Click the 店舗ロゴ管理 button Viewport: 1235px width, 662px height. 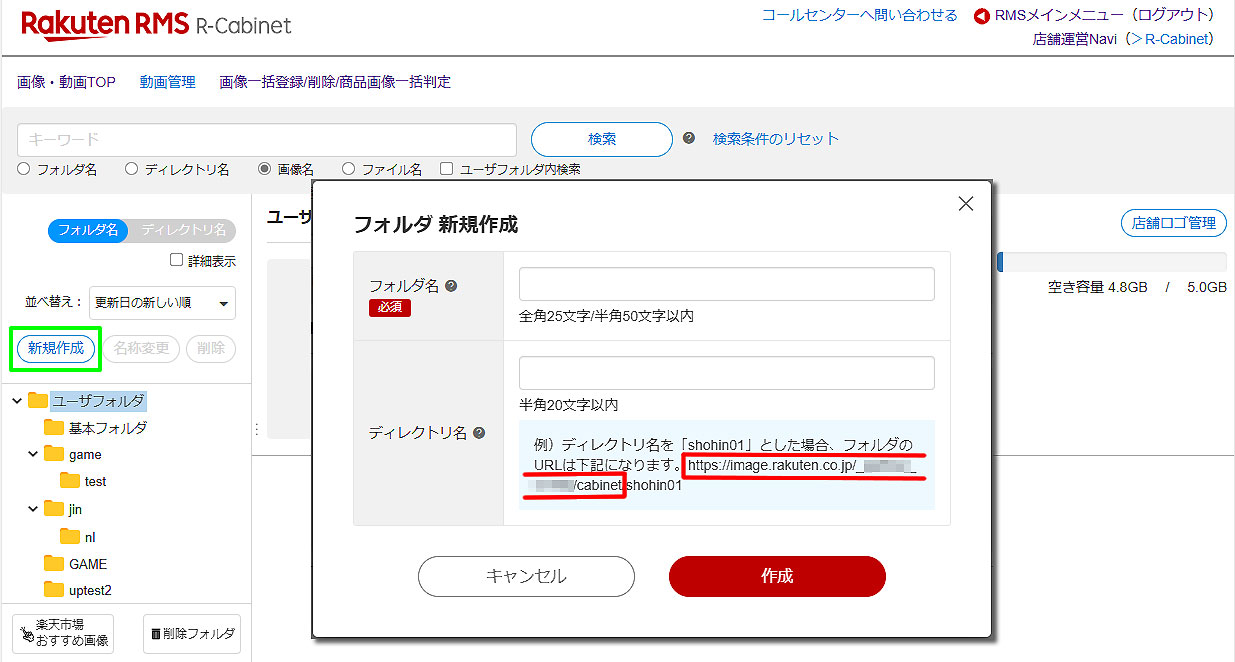click(x=1174, y=223)
